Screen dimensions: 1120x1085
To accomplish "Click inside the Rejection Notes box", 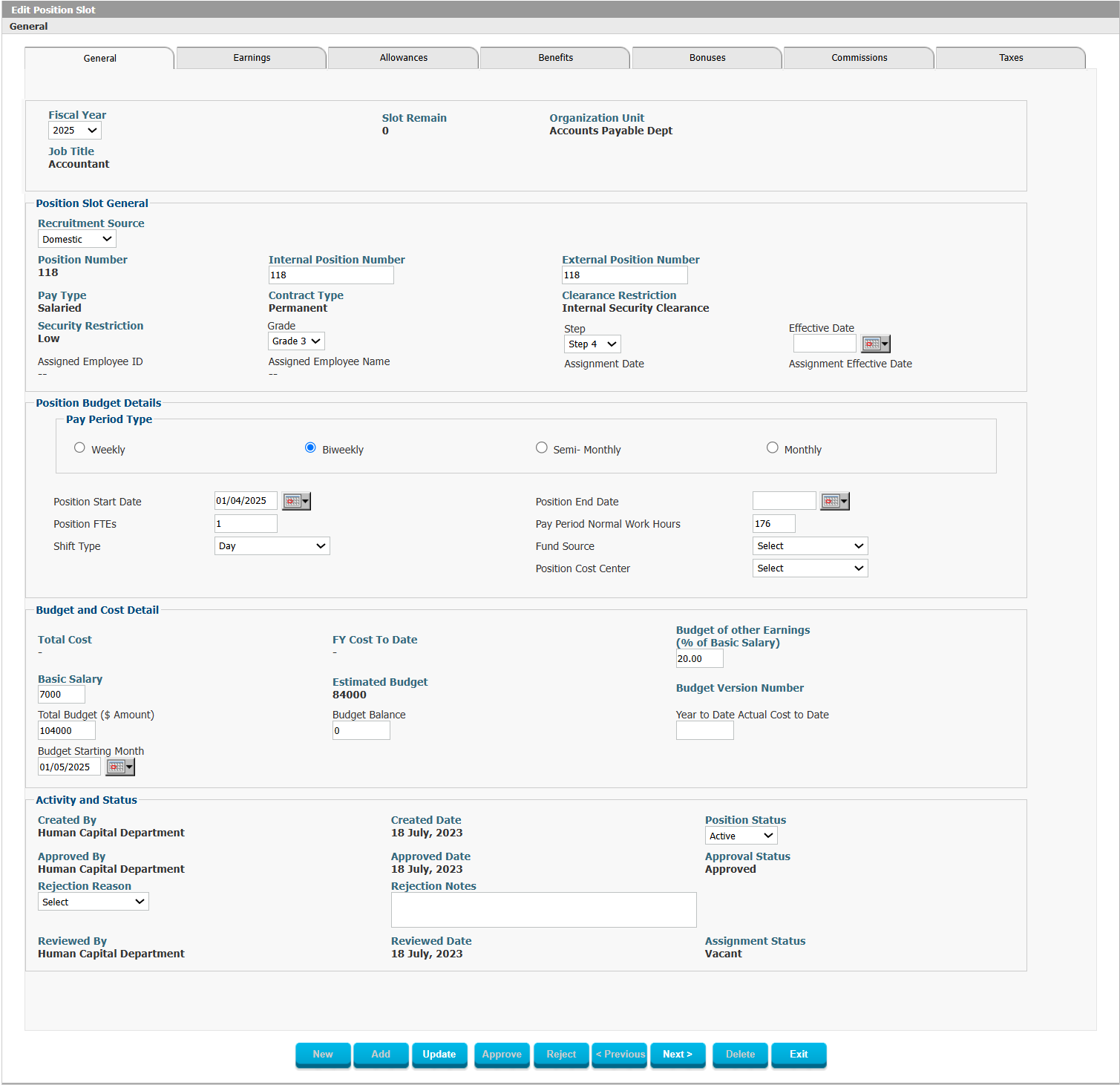I will click(543, 910).
